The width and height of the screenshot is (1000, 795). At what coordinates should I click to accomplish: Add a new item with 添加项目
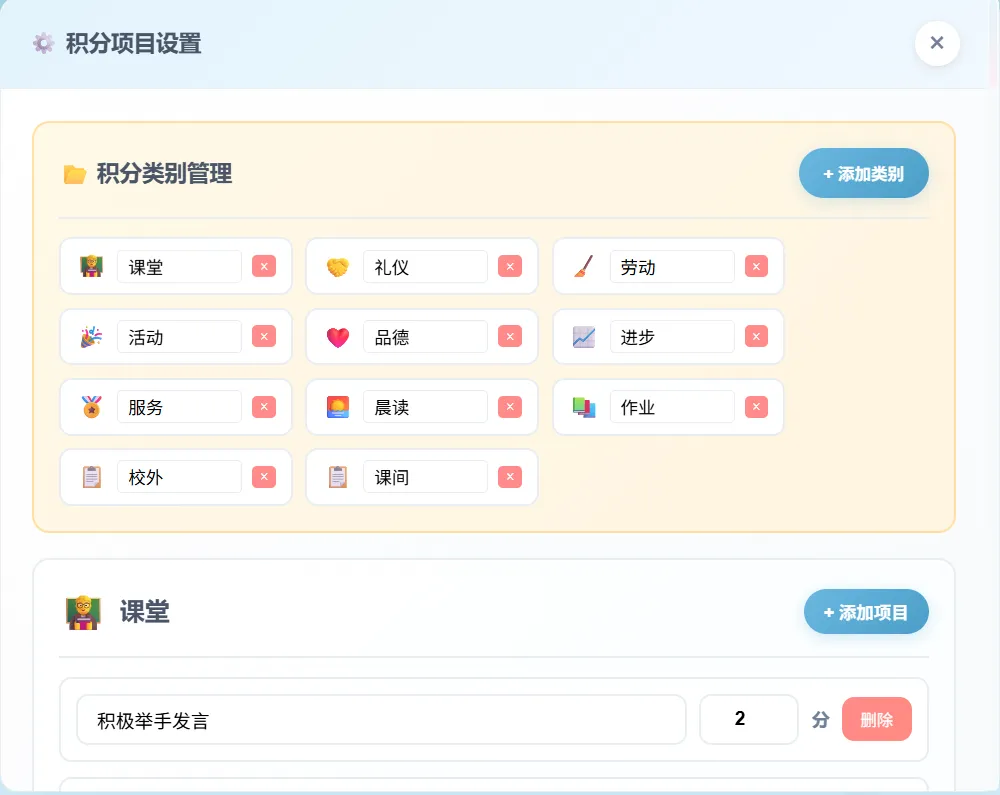pos(866,612)
